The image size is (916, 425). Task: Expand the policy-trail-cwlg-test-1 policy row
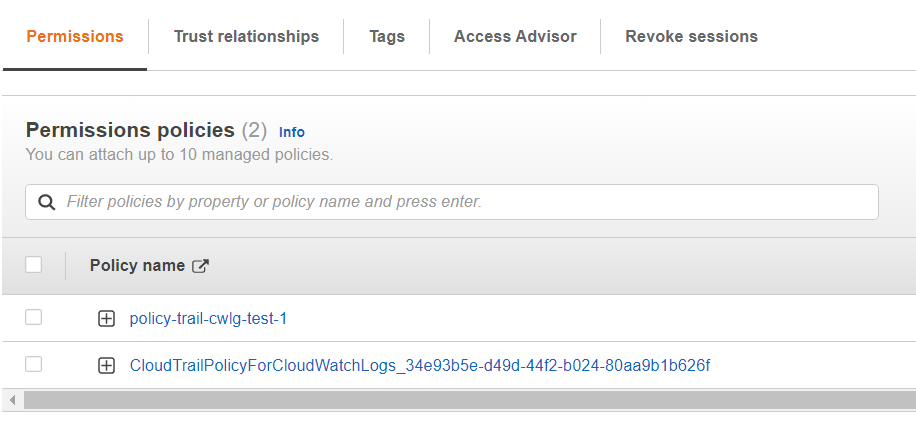[106, 319]
